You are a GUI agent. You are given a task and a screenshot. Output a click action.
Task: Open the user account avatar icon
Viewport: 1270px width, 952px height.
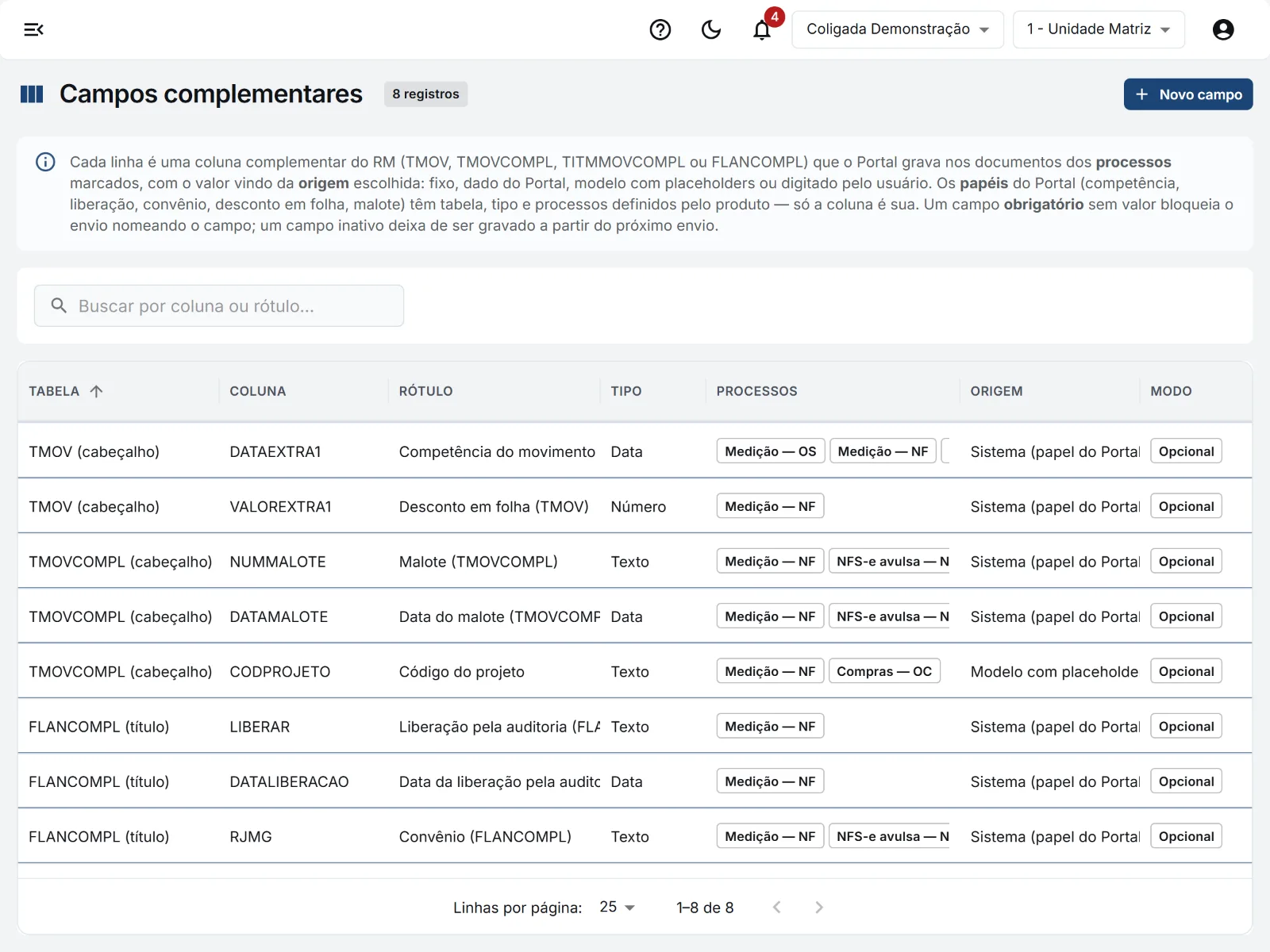(x=1223, y=29)
